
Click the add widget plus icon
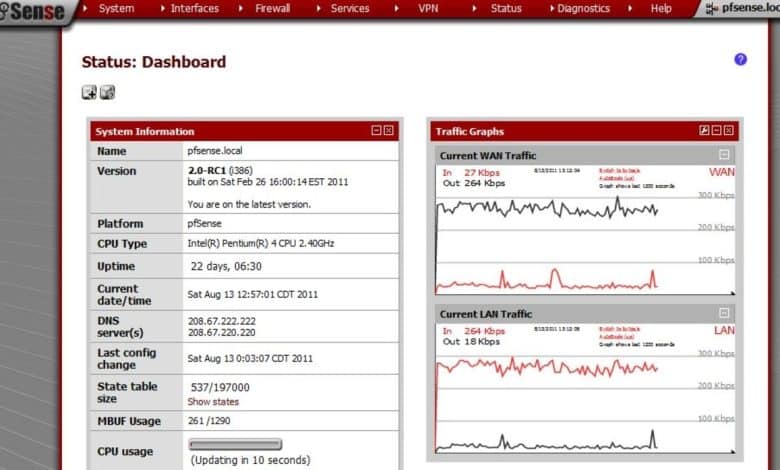[89, 92]
